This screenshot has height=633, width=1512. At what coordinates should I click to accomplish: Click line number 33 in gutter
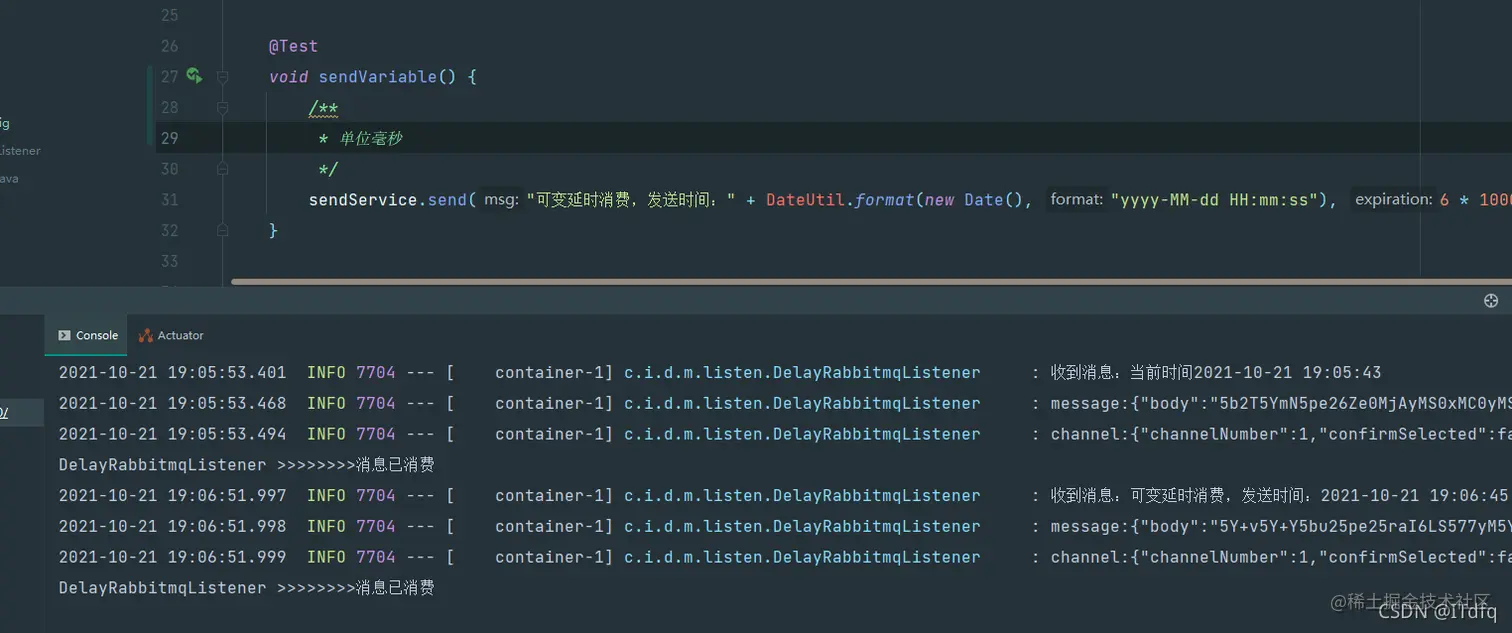point(169,261)
